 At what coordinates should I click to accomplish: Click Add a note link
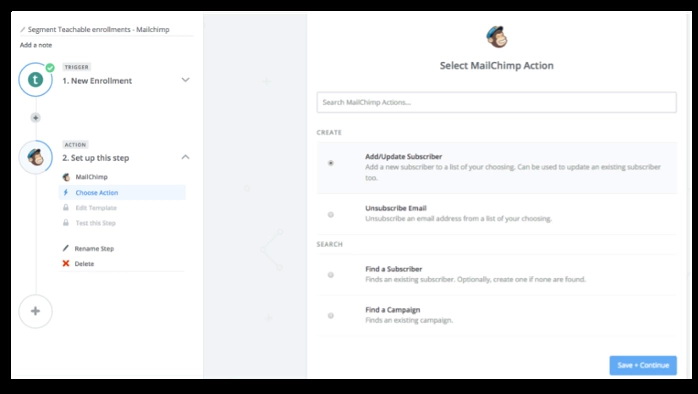pyautogui.click(x=36, y=45)
